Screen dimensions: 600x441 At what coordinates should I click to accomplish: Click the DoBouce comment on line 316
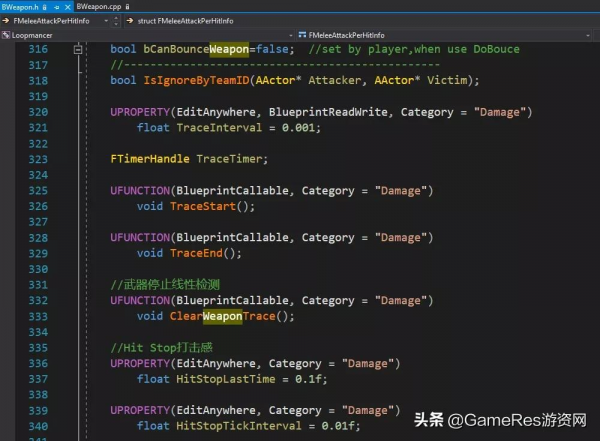point(496,49)
